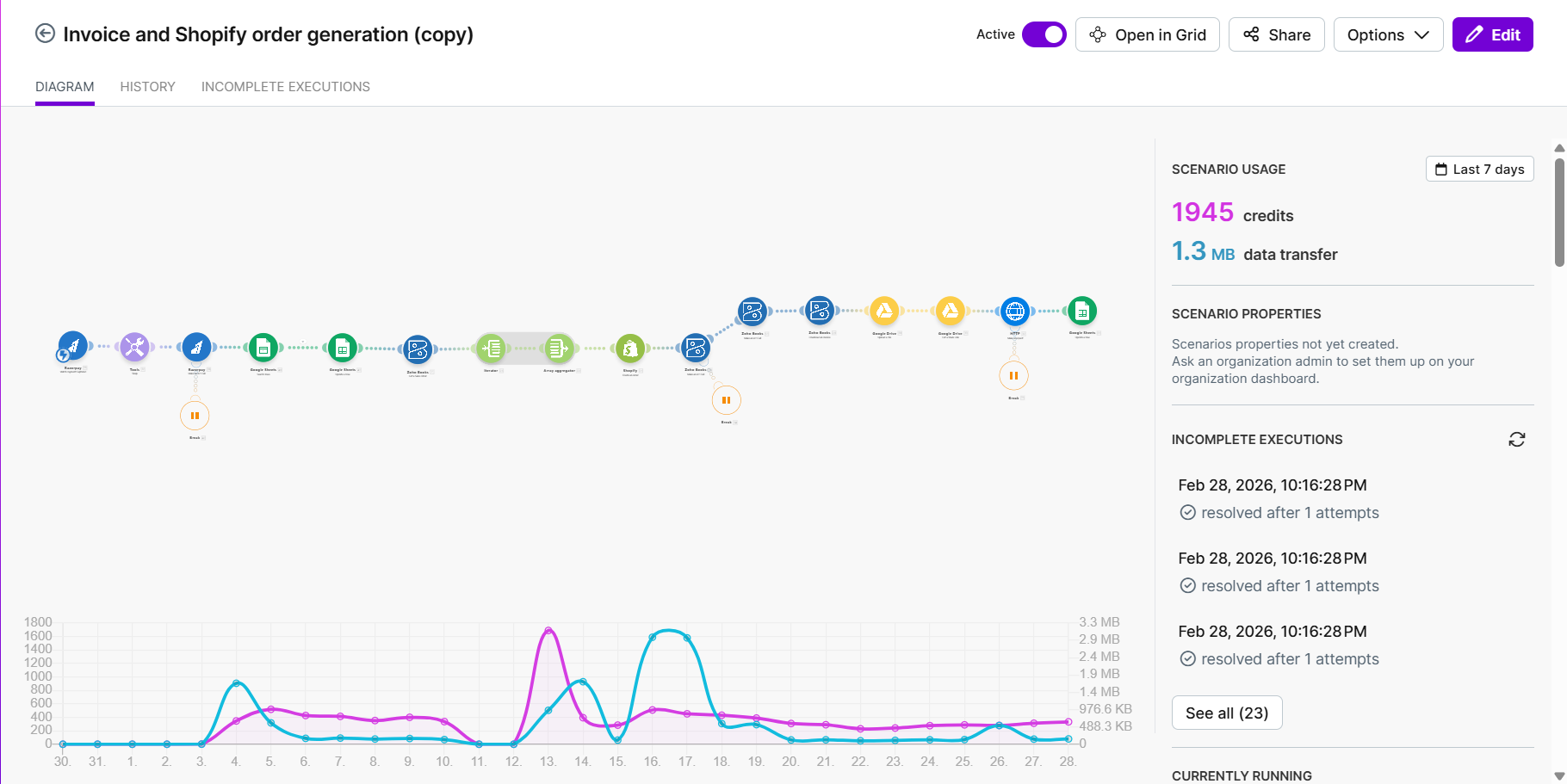Click the Open in Grid button
The image size is (1567, 784).
[x=1148, y=34]
